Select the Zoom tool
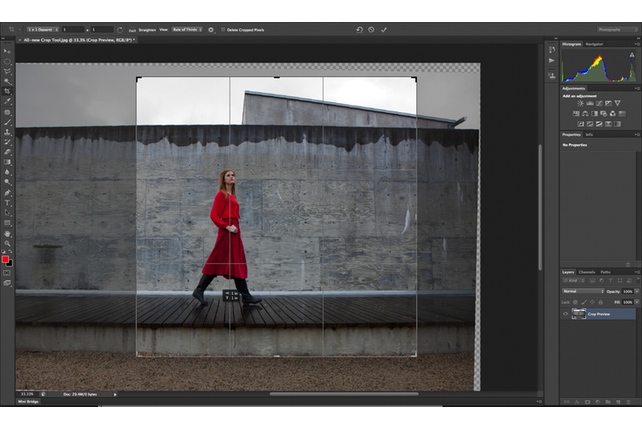The height and width of the screenshot is (428, 642). [7, 243]
